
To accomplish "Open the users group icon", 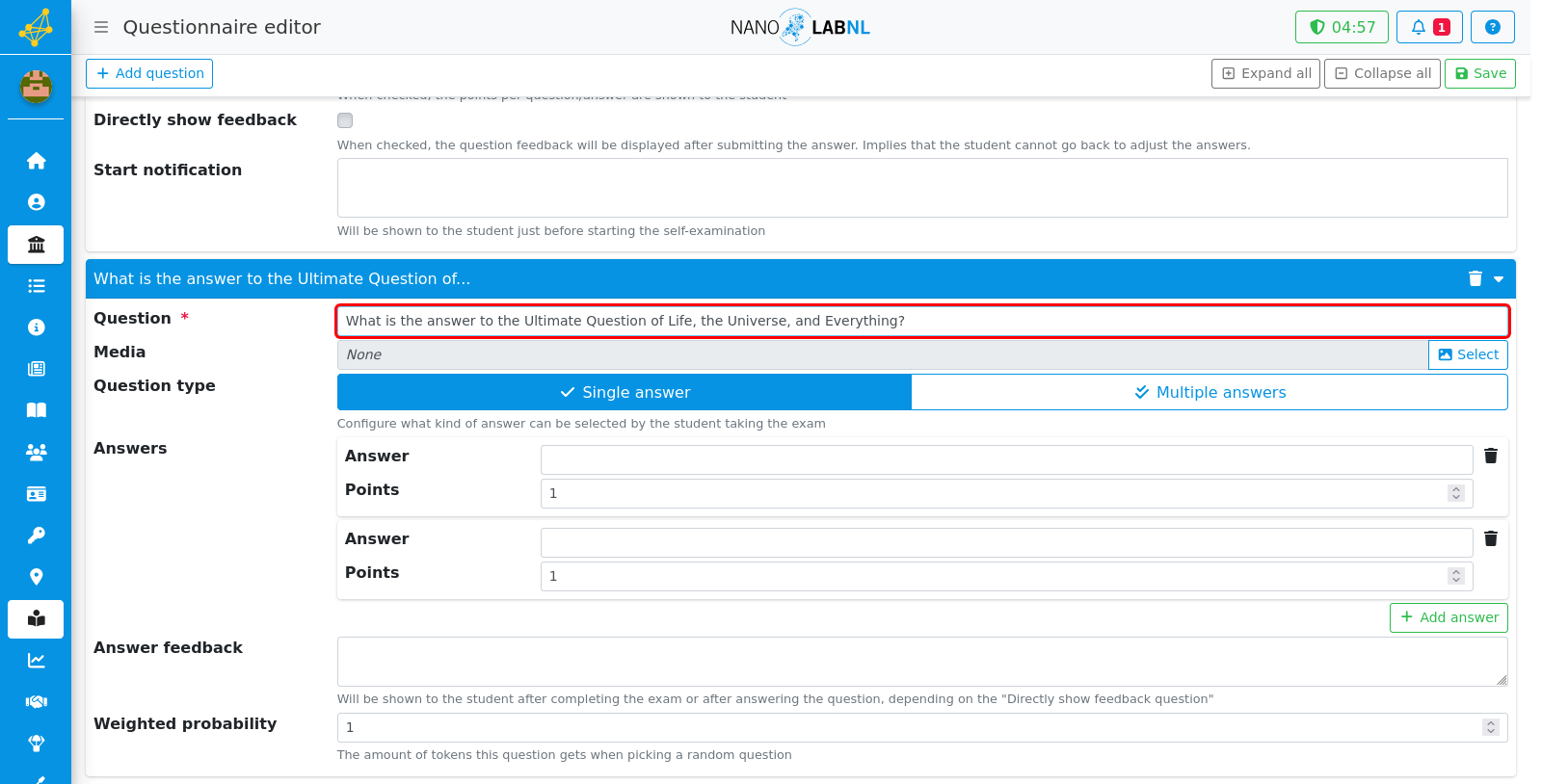I will [x=37, y=452].
